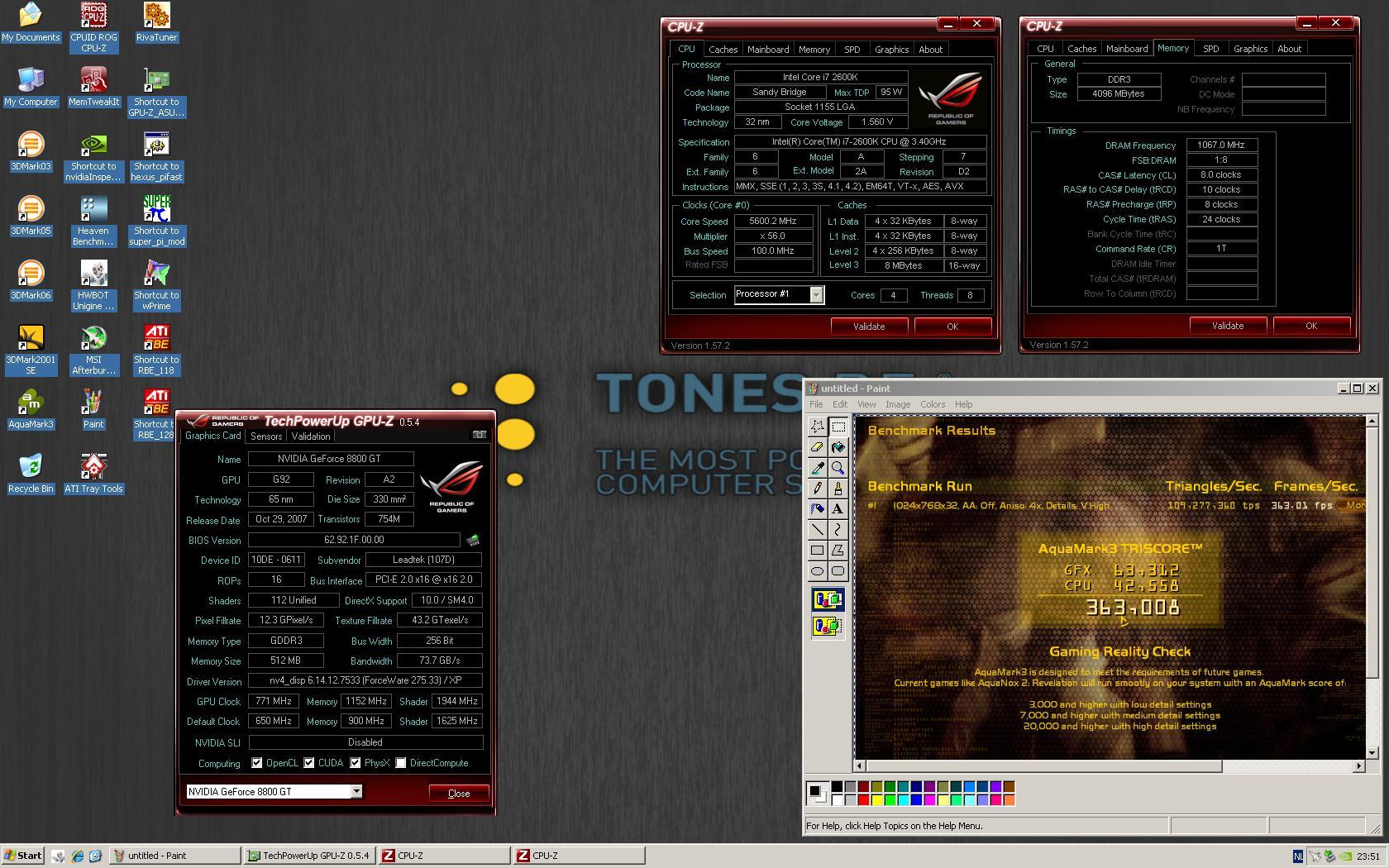Open the MemTweakIt desktop shortcut
Screen dimensions: 1389x868
[x=93, y=87]
